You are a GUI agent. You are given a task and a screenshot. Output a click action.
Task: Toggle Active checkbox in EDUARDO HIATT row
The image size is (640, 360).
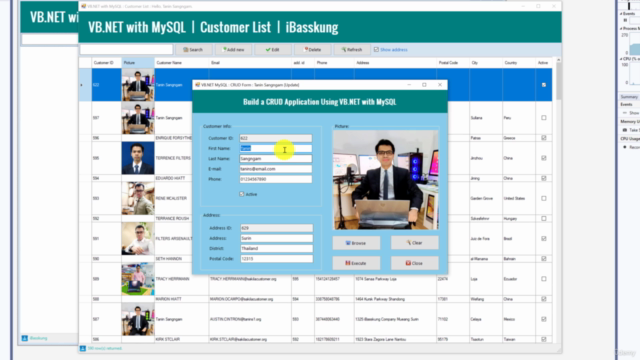544,178
